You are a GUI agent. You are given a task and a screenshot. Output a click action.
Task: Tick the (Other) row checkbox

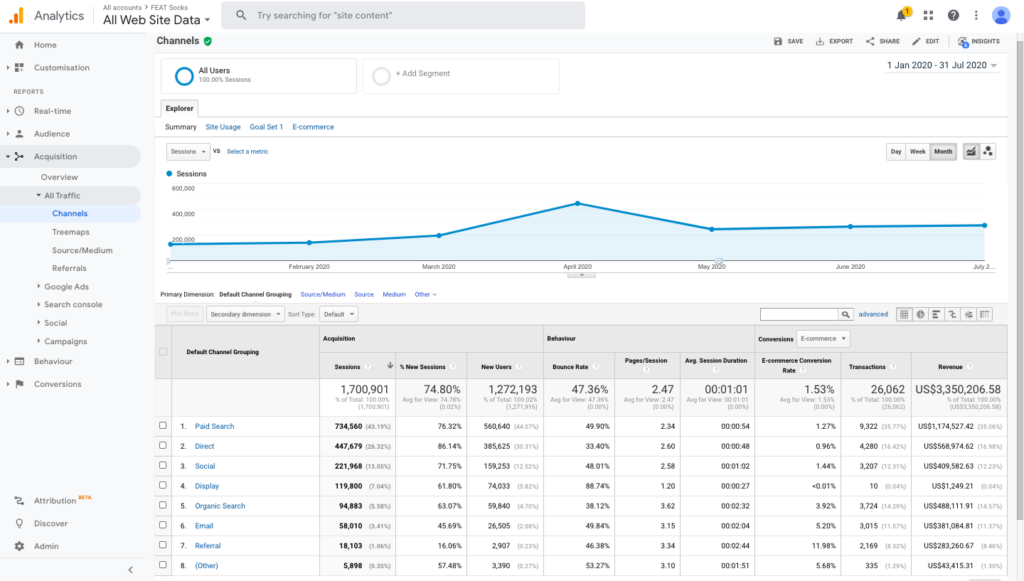tap(163, 565)
